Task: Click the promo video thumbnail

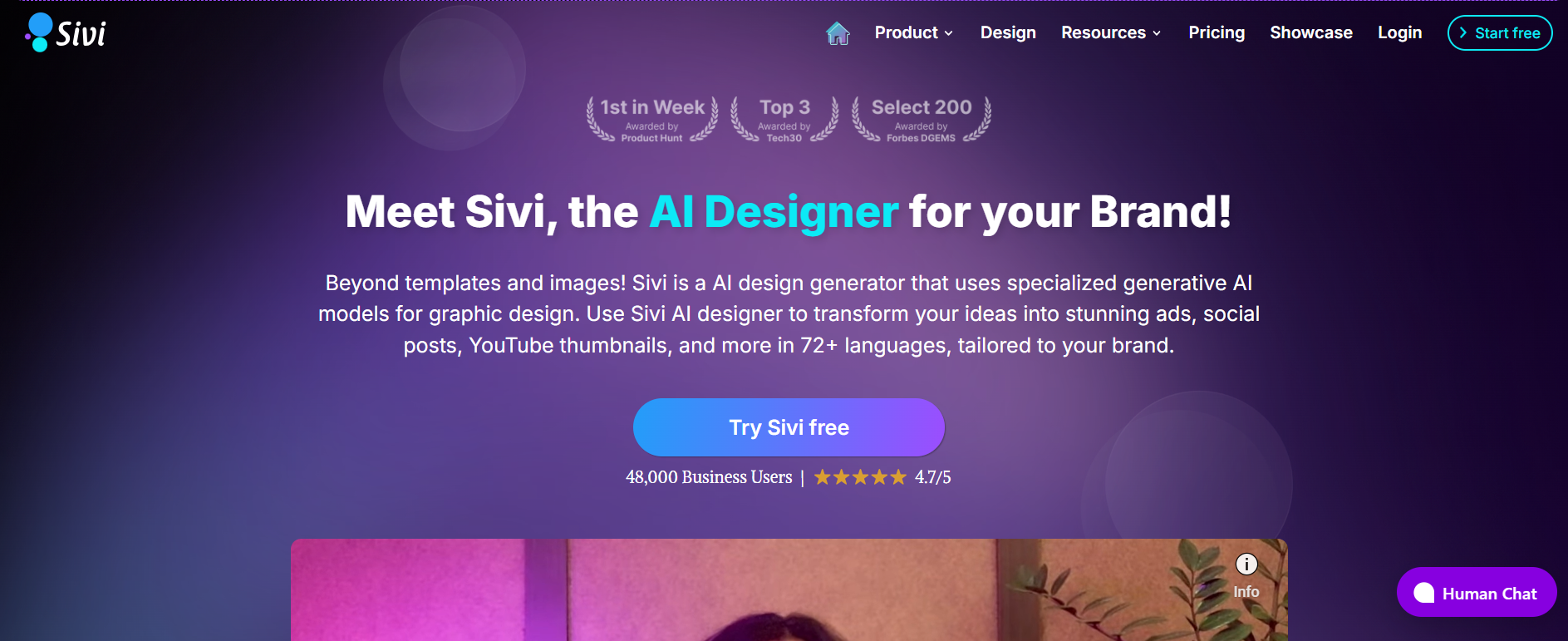Action: [x=789, y=589]
